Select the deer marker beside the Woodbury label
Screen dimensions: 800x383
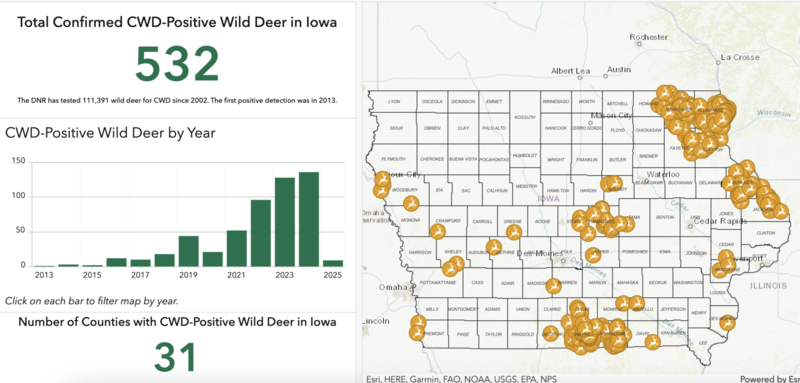tap(411, 203)
